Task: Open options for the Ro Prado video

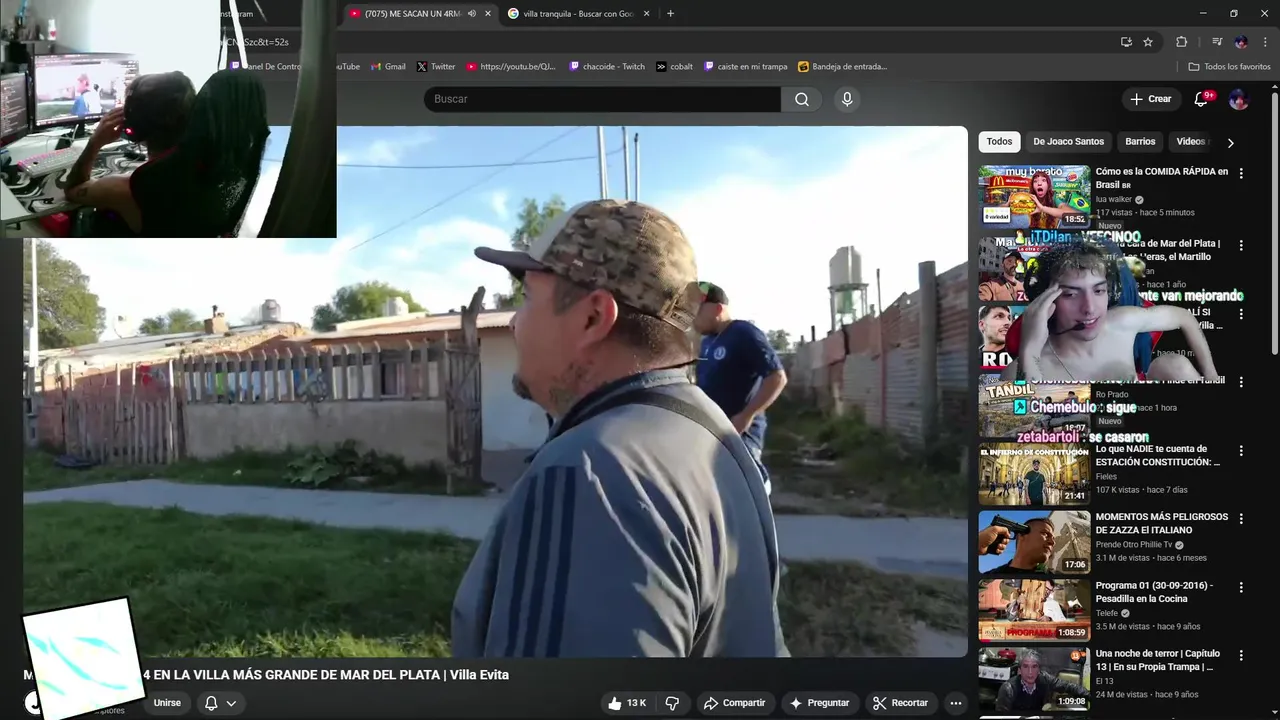Action: (x=1241, y=382)
